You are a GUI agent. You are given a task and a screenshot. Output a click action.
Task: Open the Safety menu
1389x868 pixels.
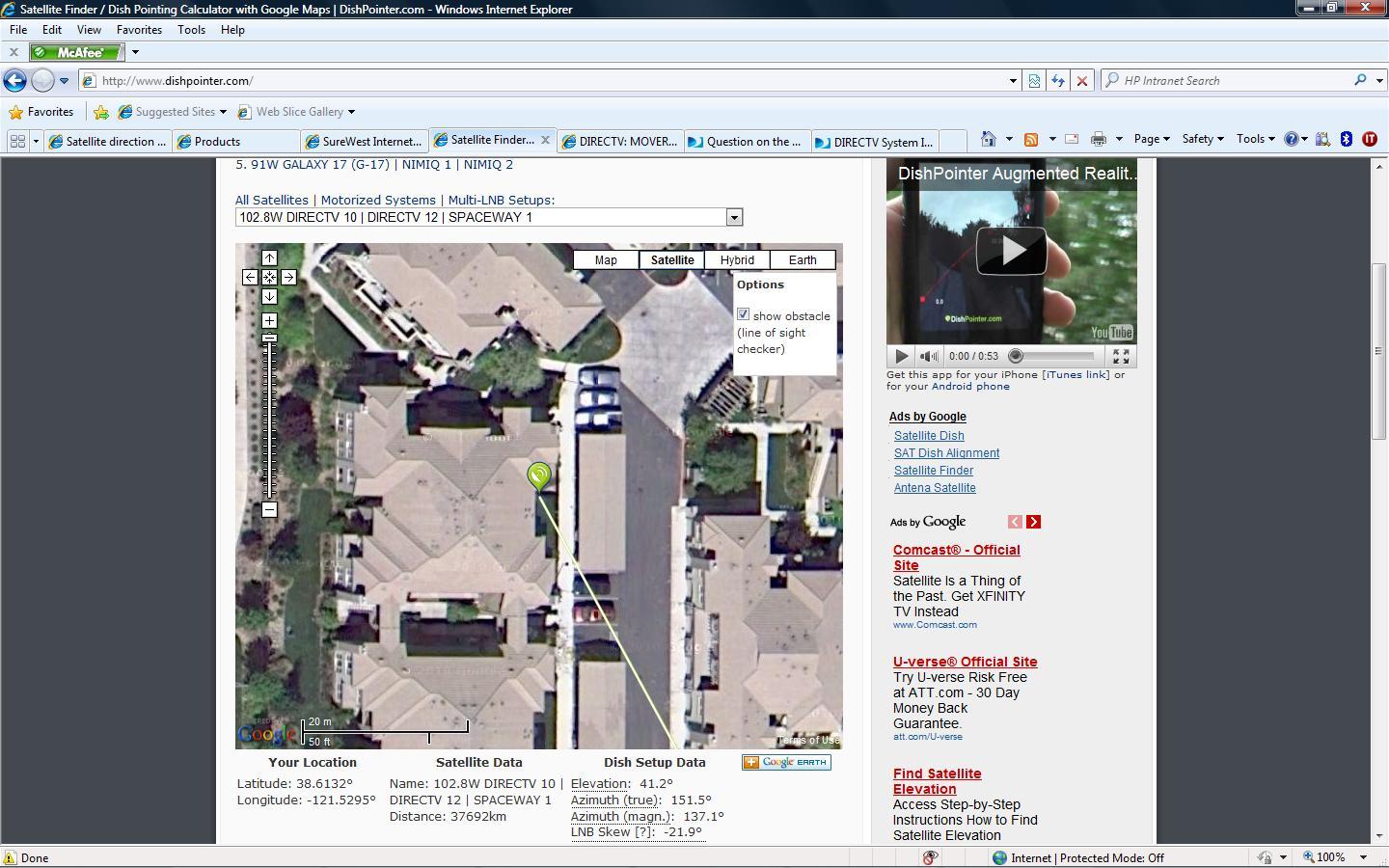pos(1203,139)
